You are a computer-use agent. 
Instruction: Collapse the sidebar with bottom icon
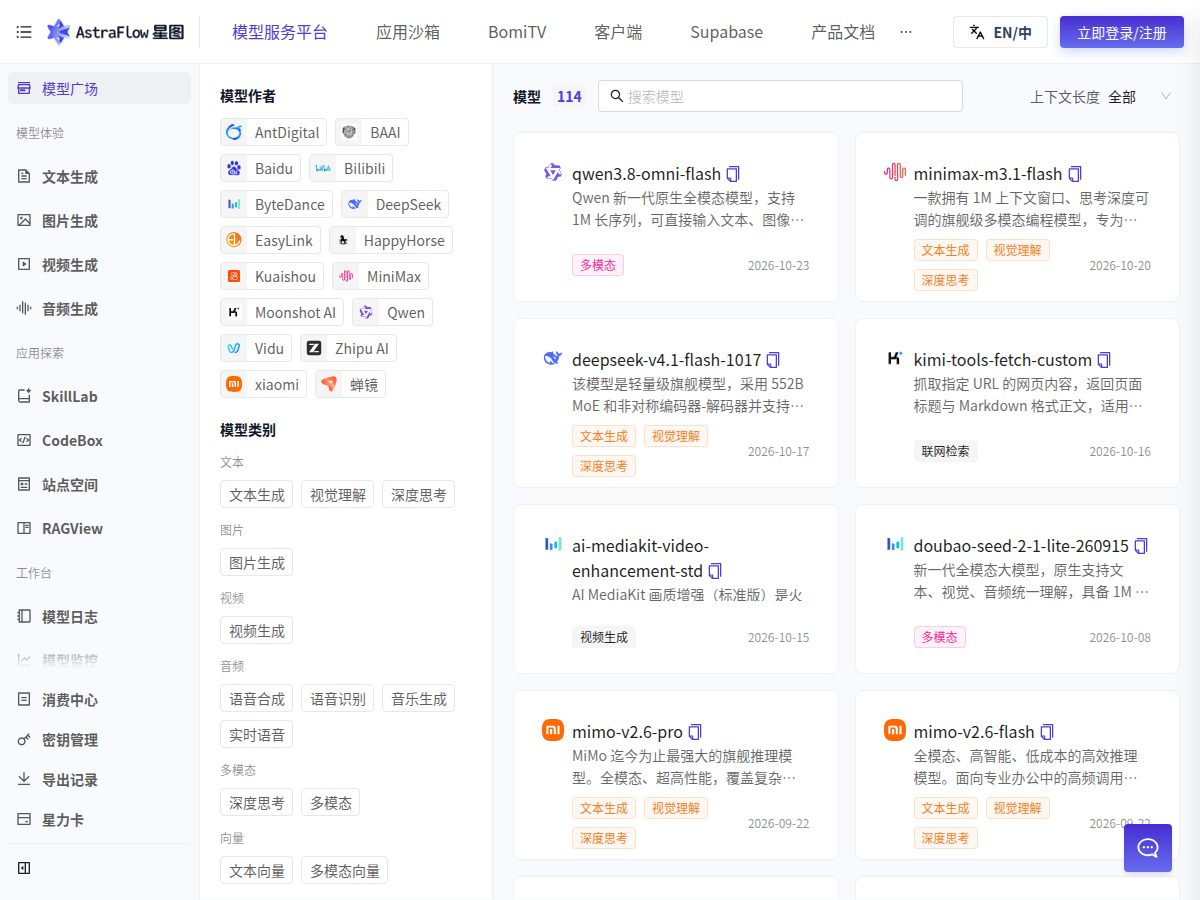(24, 868)
